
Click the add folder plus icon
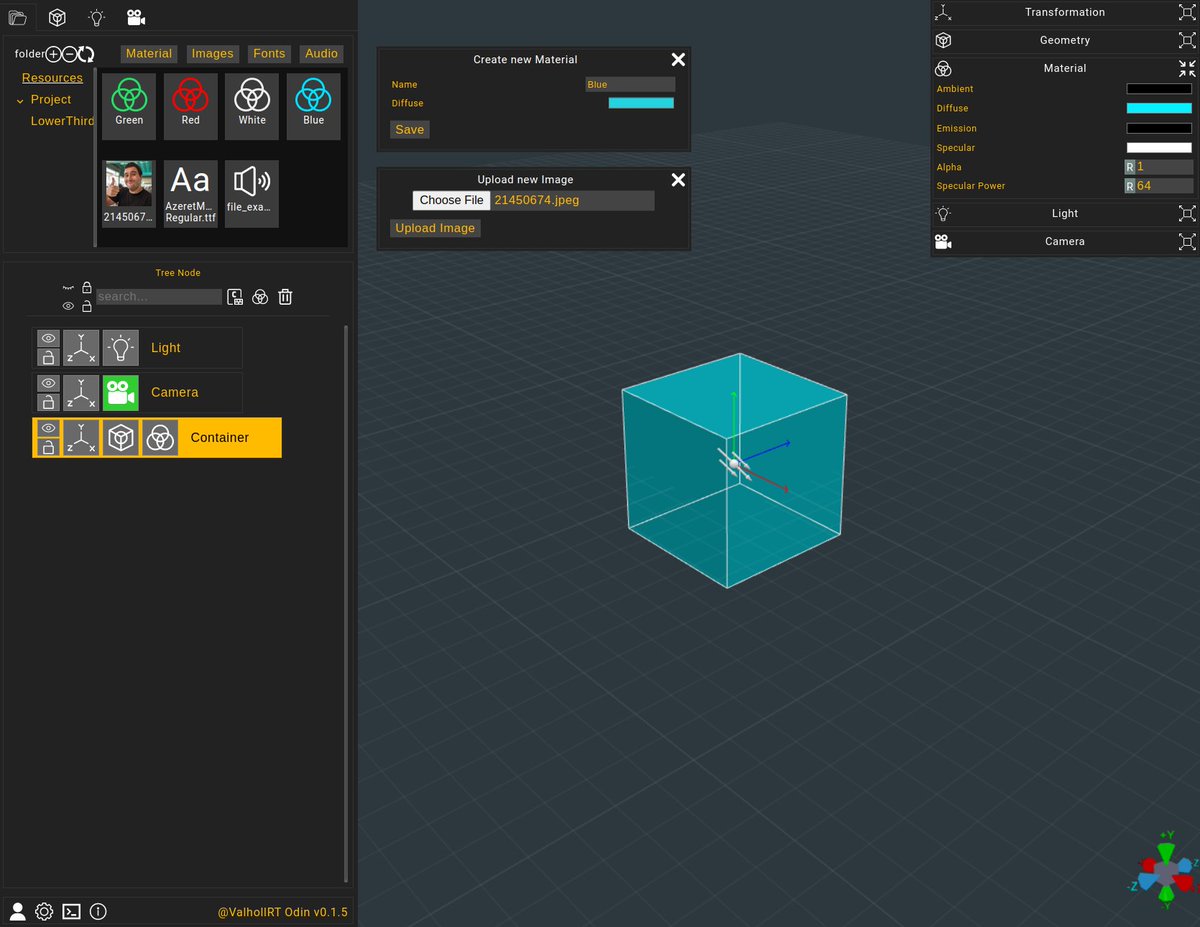[53, 54]
